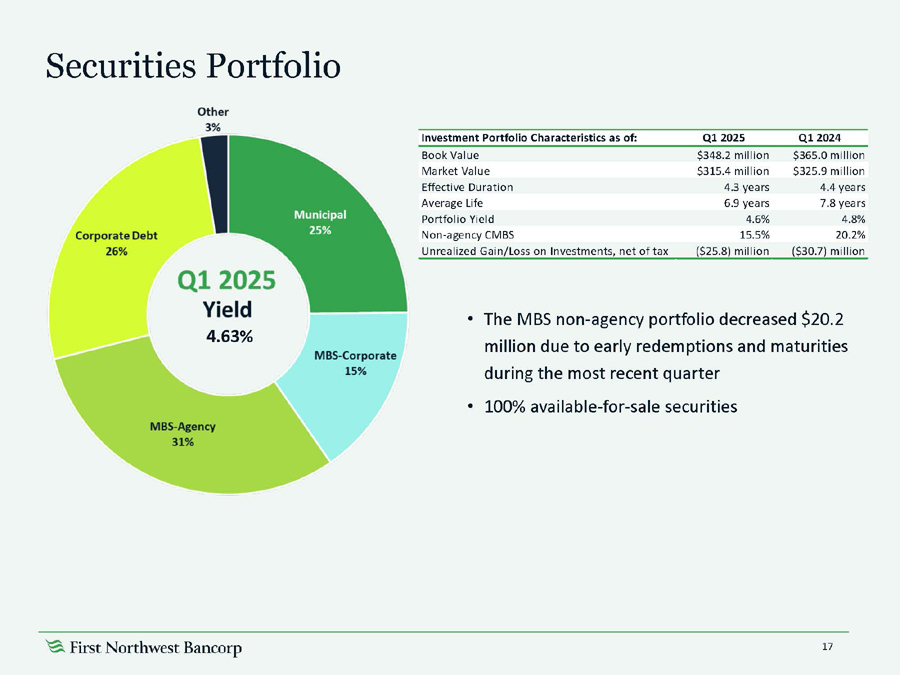Click the ($25.8) million unrealized loss cell
The width and height of the screenshot is (900, 675).
(x=732, y=250)
